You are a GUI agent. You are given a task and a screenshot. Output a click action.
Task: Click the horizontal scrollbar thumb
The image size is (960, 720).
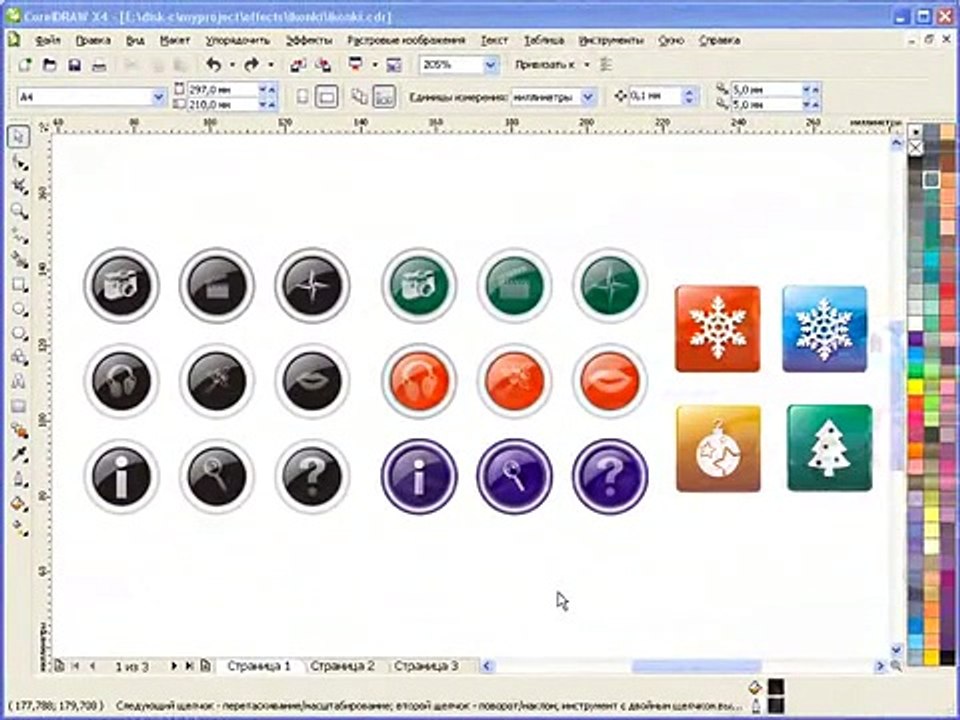[x=696, y=666]
